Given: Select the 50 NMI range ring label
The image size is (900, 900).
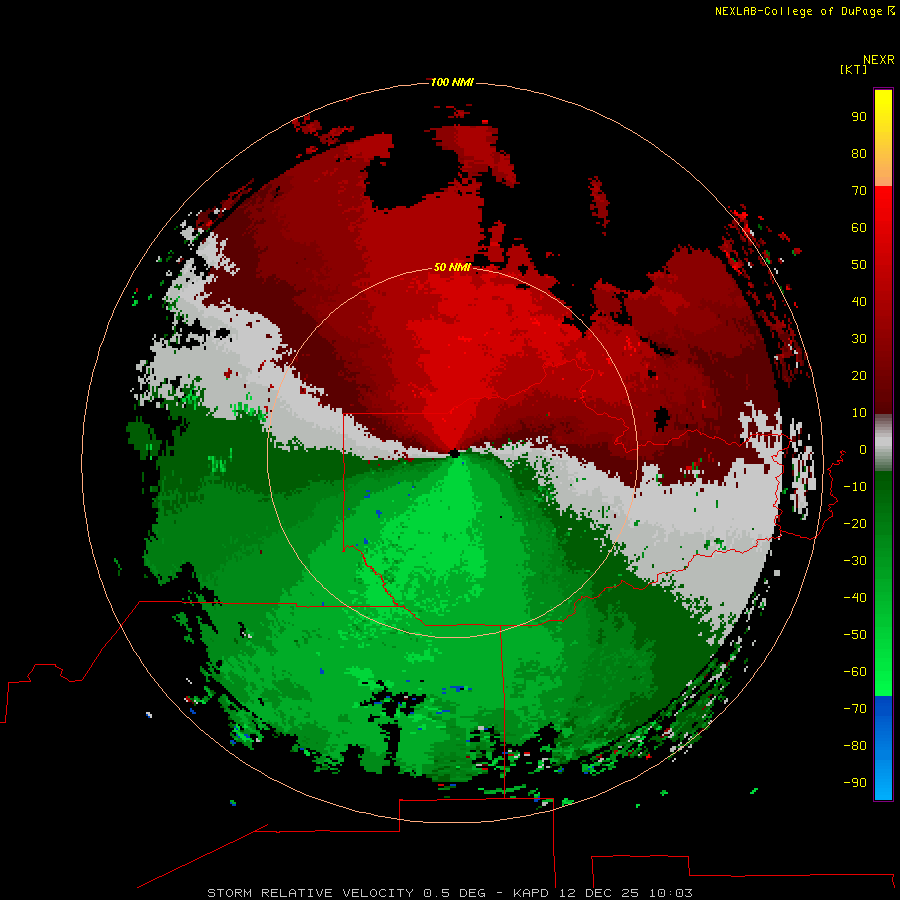Looking at the screenshot, I should click(452, 267).
